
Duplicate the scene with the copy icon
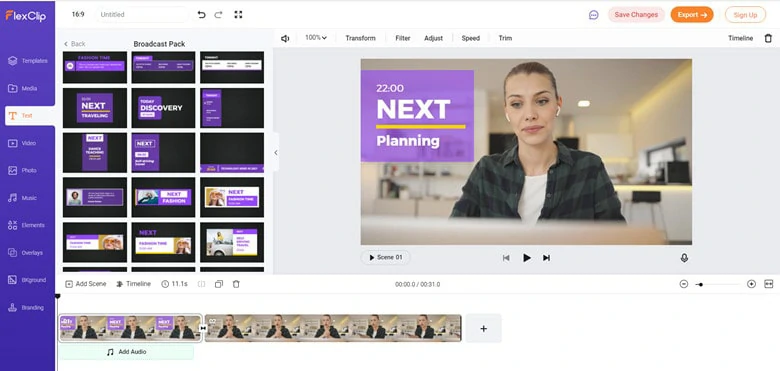tap(219, 284)
